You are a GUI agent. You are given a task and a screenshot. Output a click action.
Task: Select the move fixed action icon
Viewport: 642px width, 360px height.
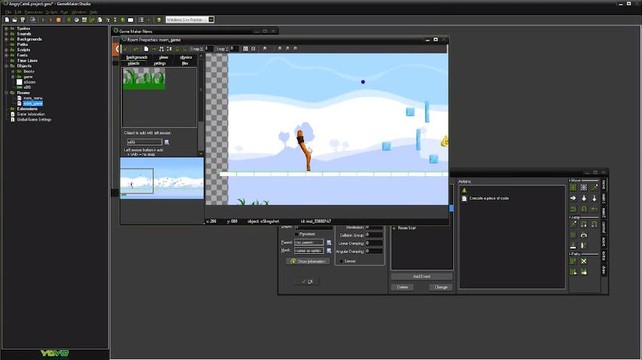[x=573, y=188]
